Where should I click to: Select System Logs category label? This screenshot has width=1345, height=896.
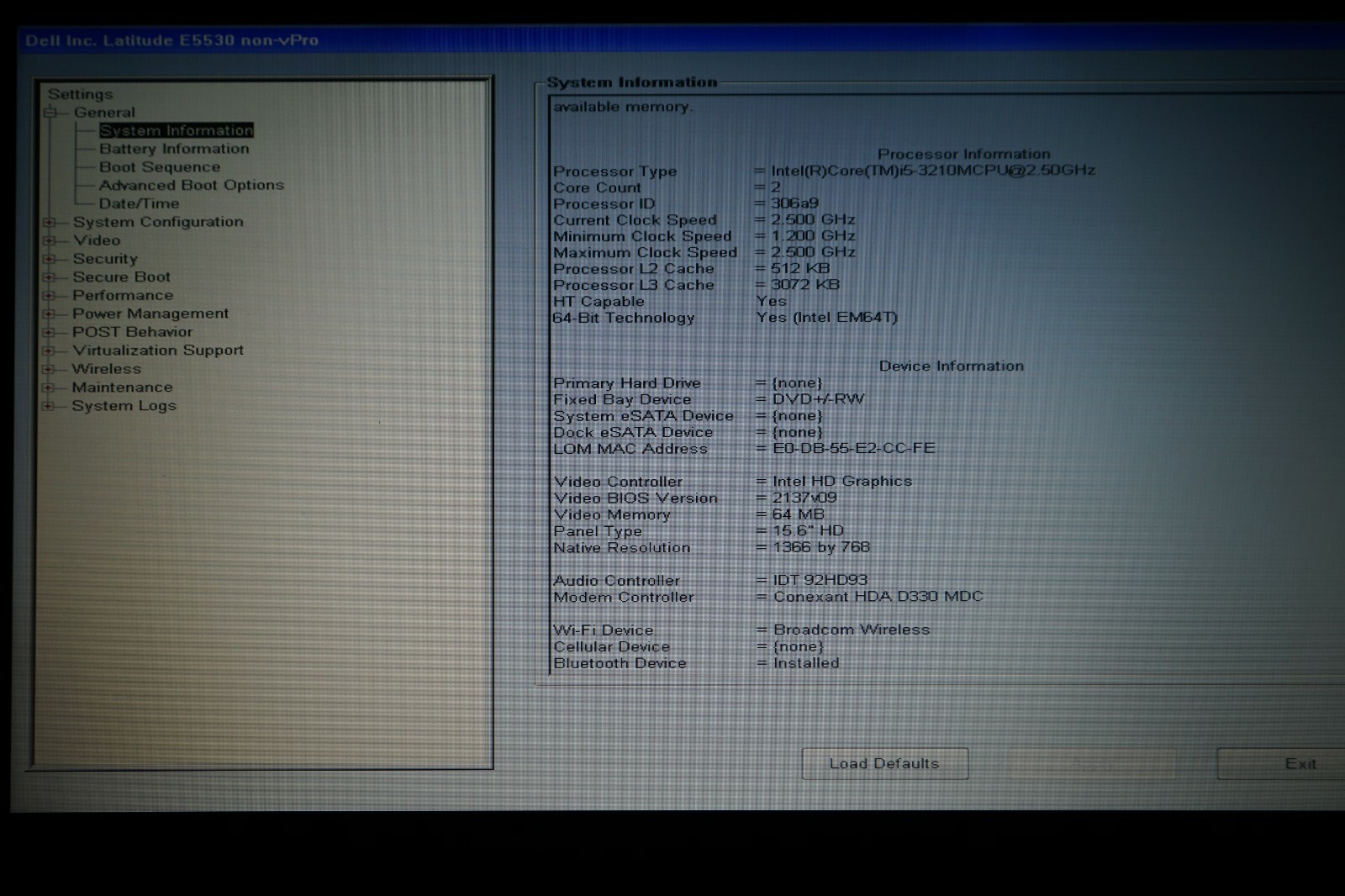[x=124, y=406]
